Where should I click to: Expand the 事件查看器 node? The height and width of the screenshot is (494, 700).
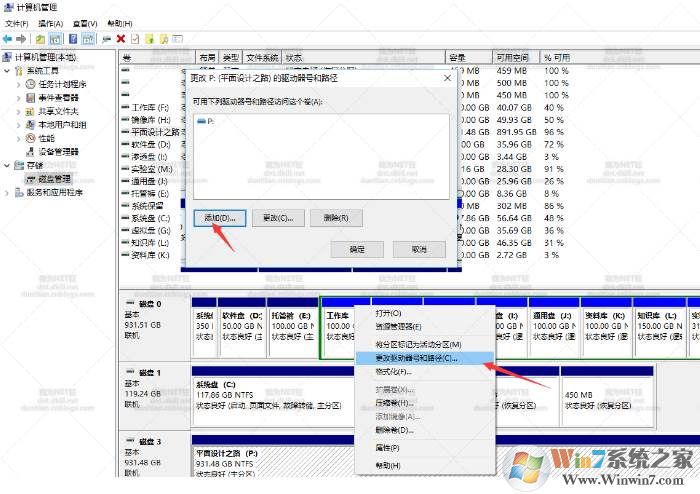pos(18,98)
